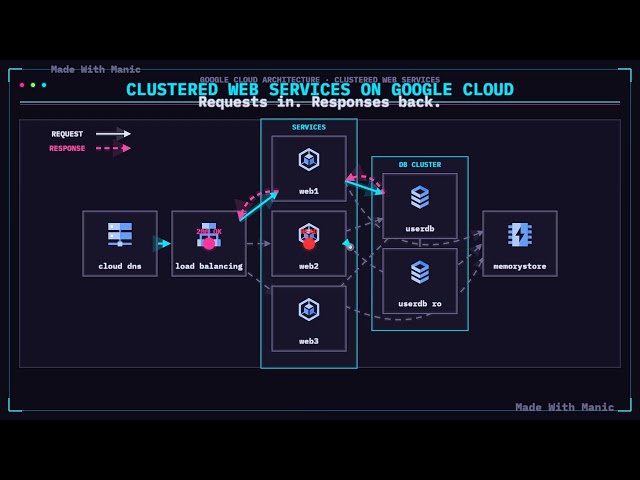Click the RESPONSE legend label
Screen dimensions: 640x480
[67, 149]
